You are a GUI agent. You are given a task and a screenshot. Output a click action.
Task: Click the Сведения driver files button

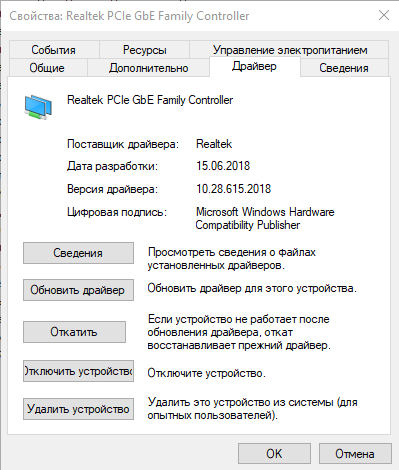[78, 253]
